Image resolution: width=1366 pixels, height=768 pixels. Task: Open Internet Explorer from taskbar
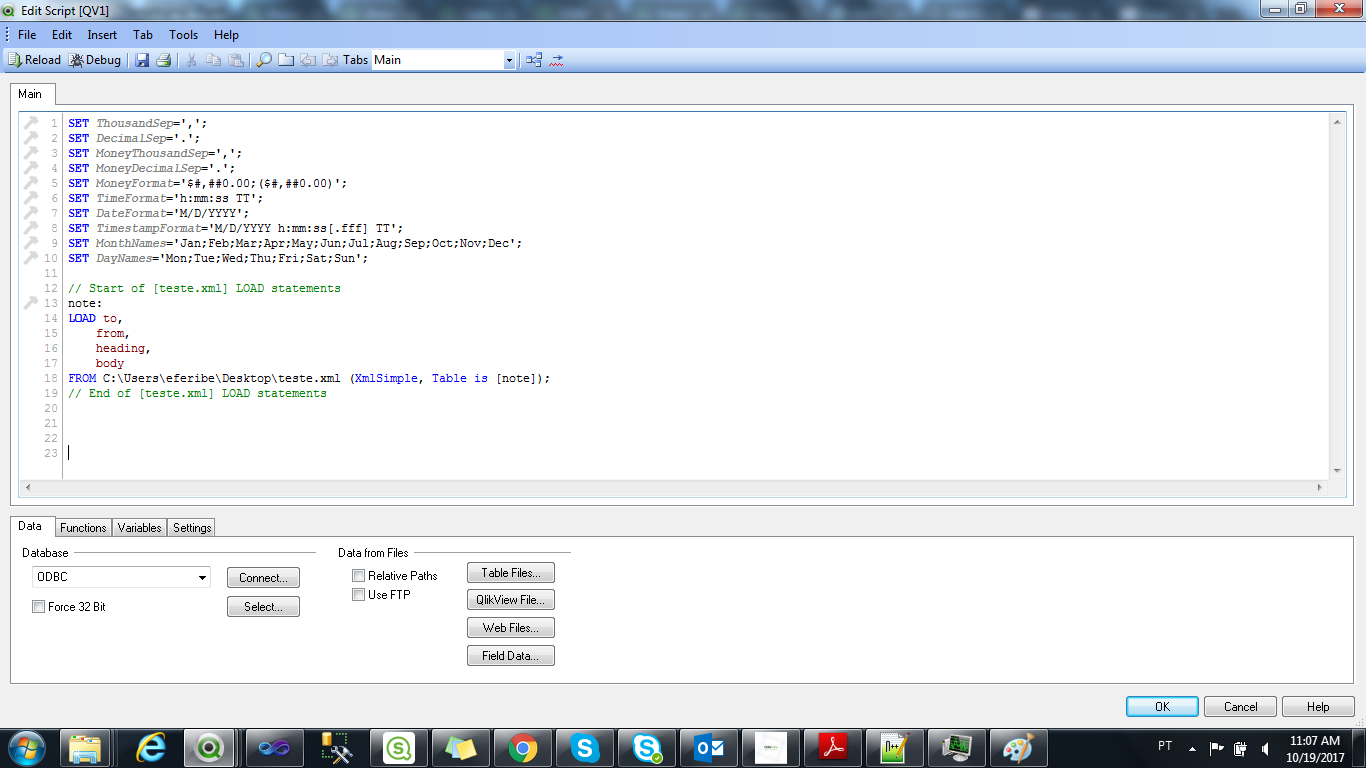[150, 748]
